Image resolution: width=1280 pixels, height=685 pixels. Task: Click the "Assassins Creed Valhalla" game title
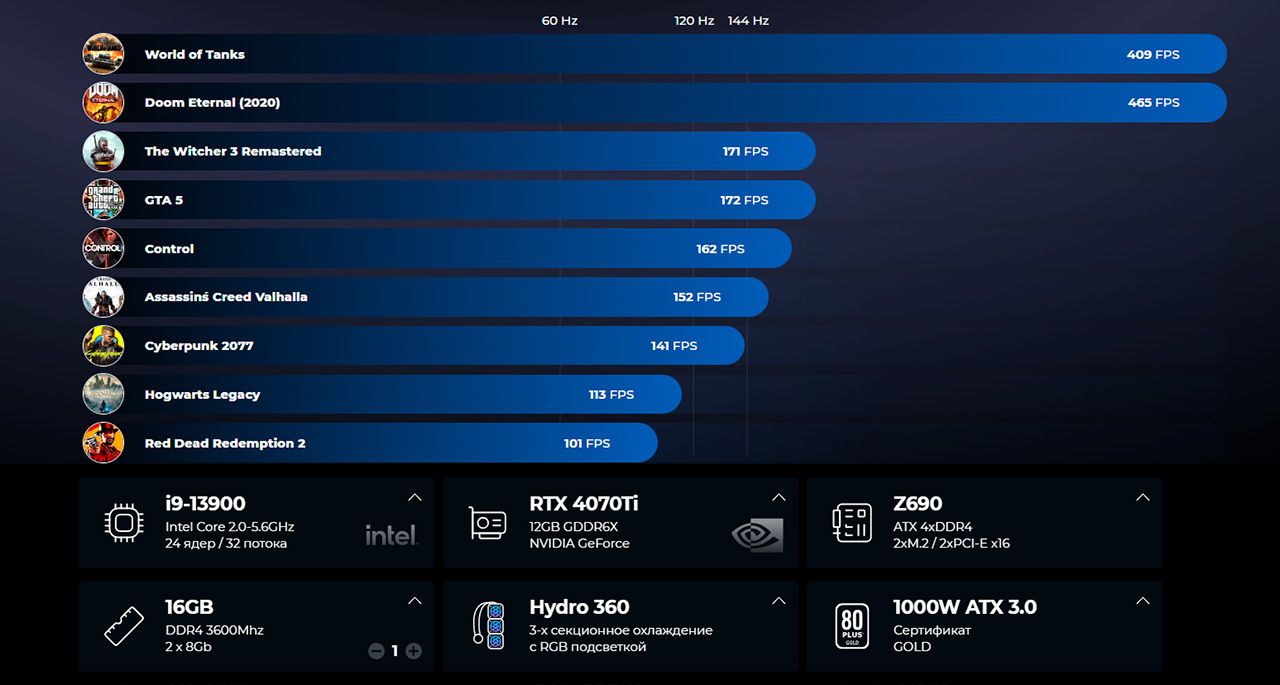(226, 297)
